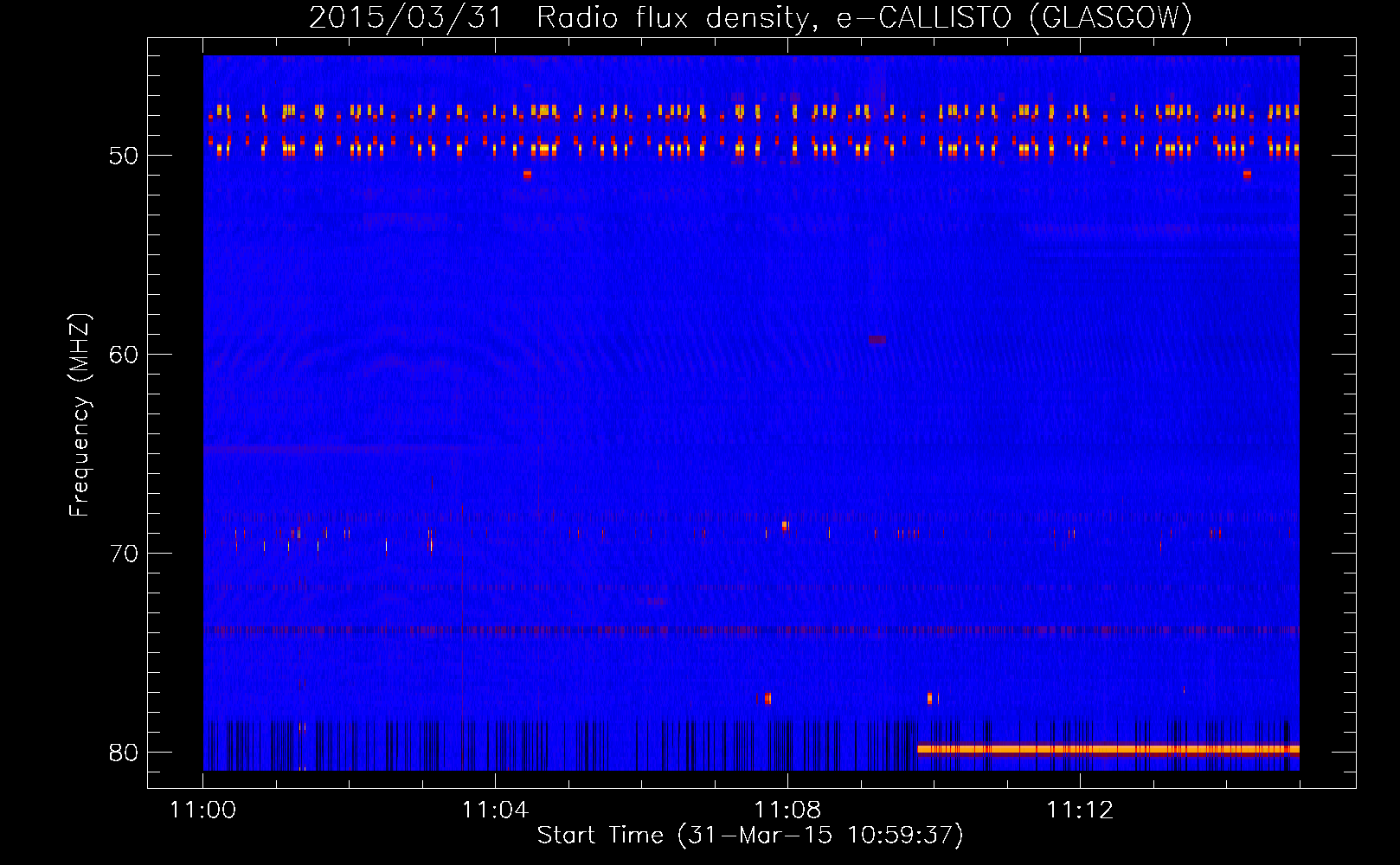This screenshot has width=1400, height=865.
Task: Click the 11:00 time tick label
Action: tap(203, 811)
